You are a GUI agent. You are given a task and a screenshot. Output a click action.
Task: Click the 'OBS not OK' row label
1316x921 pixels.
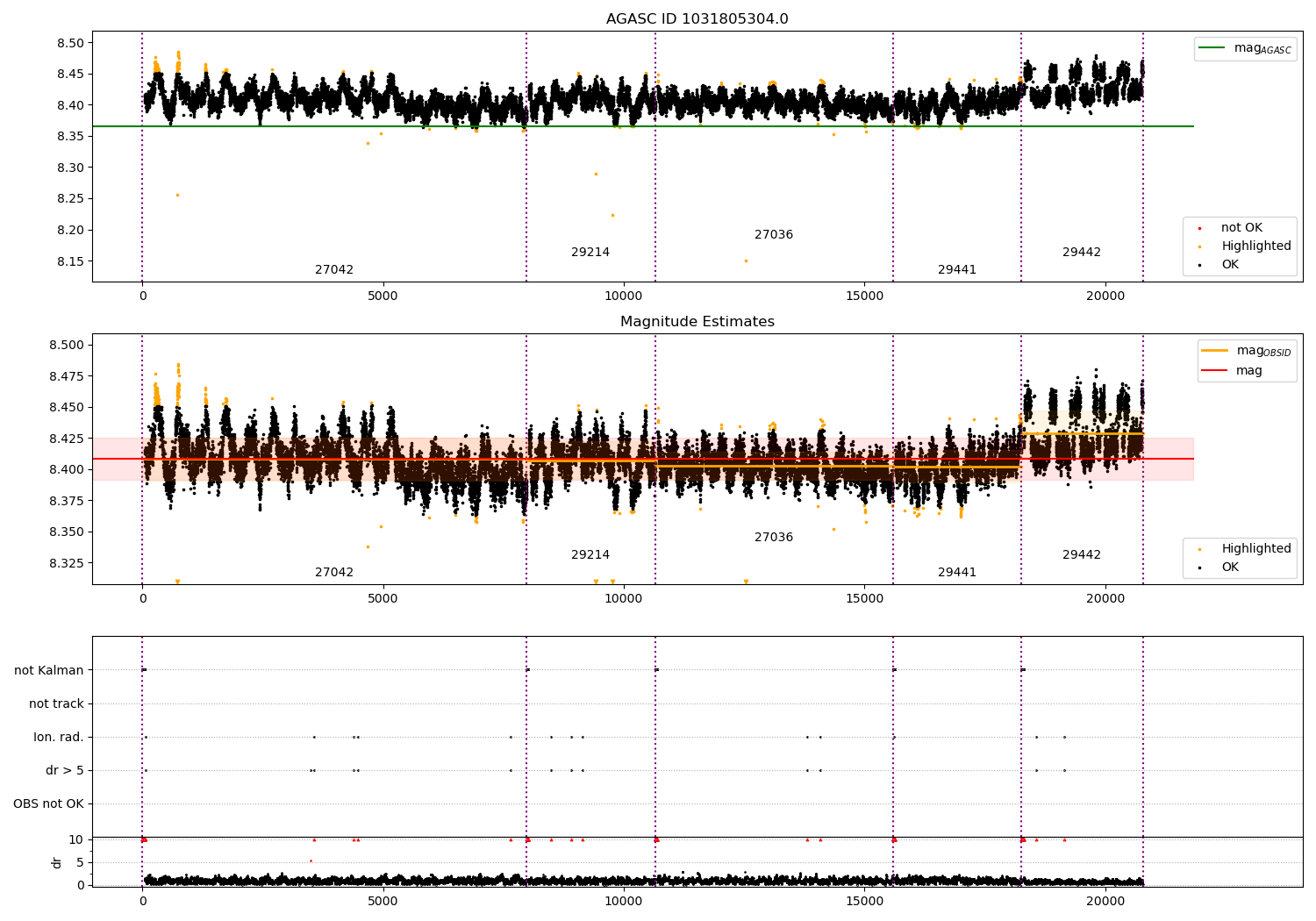(48, 804)
